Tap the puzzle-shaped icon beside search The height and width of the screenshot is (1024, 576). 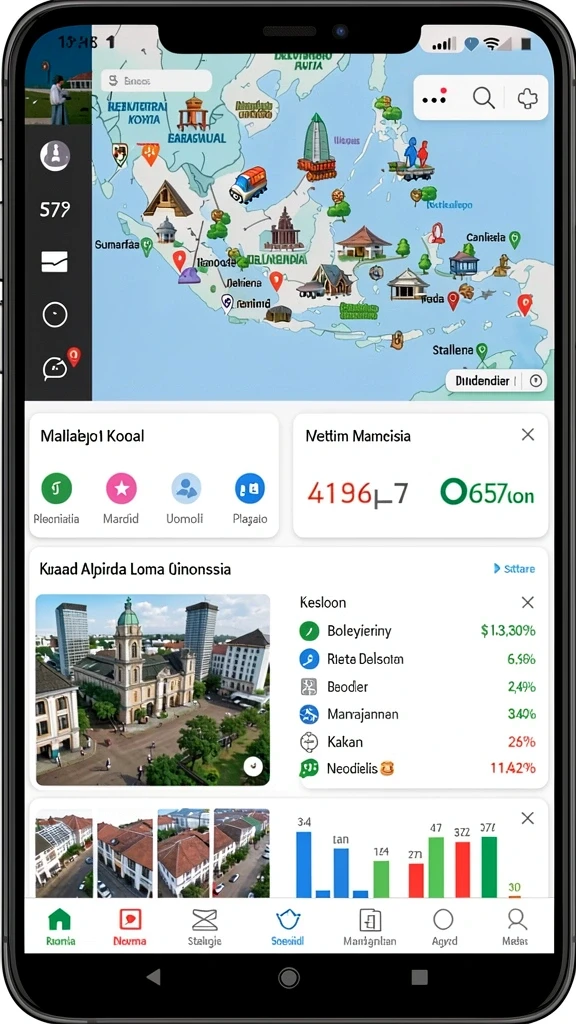528,99
